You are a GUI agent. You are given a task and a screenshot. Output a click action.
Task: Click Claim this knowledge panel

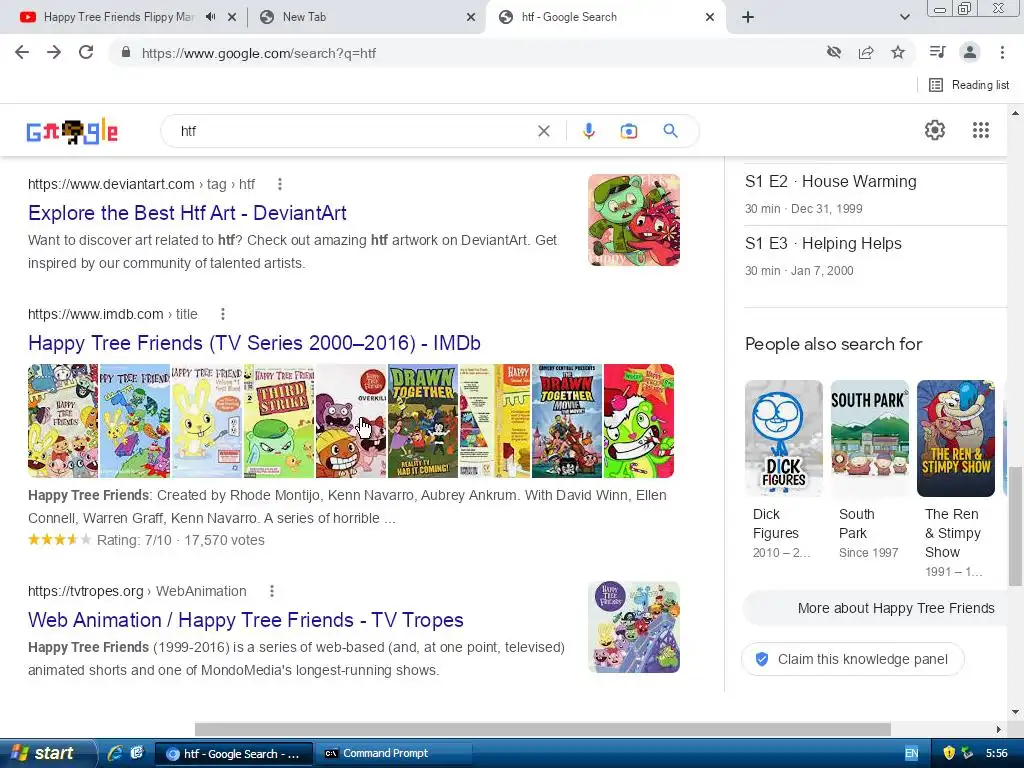tap(852, 659)
